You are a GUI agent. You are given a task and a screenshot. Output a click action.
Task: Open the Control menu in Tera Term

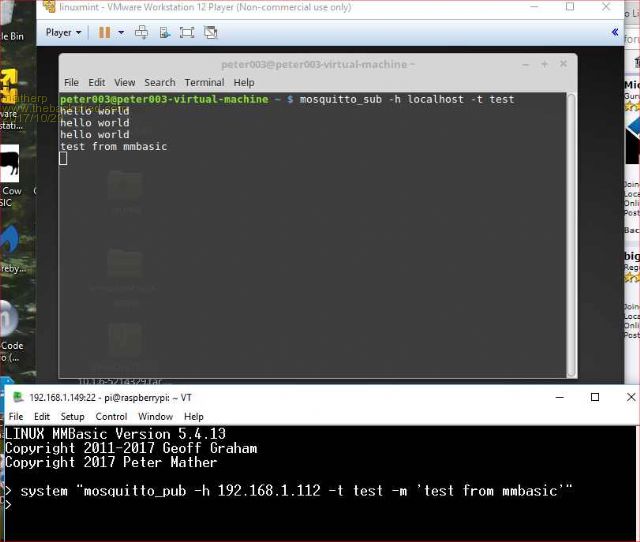(111, 416)
